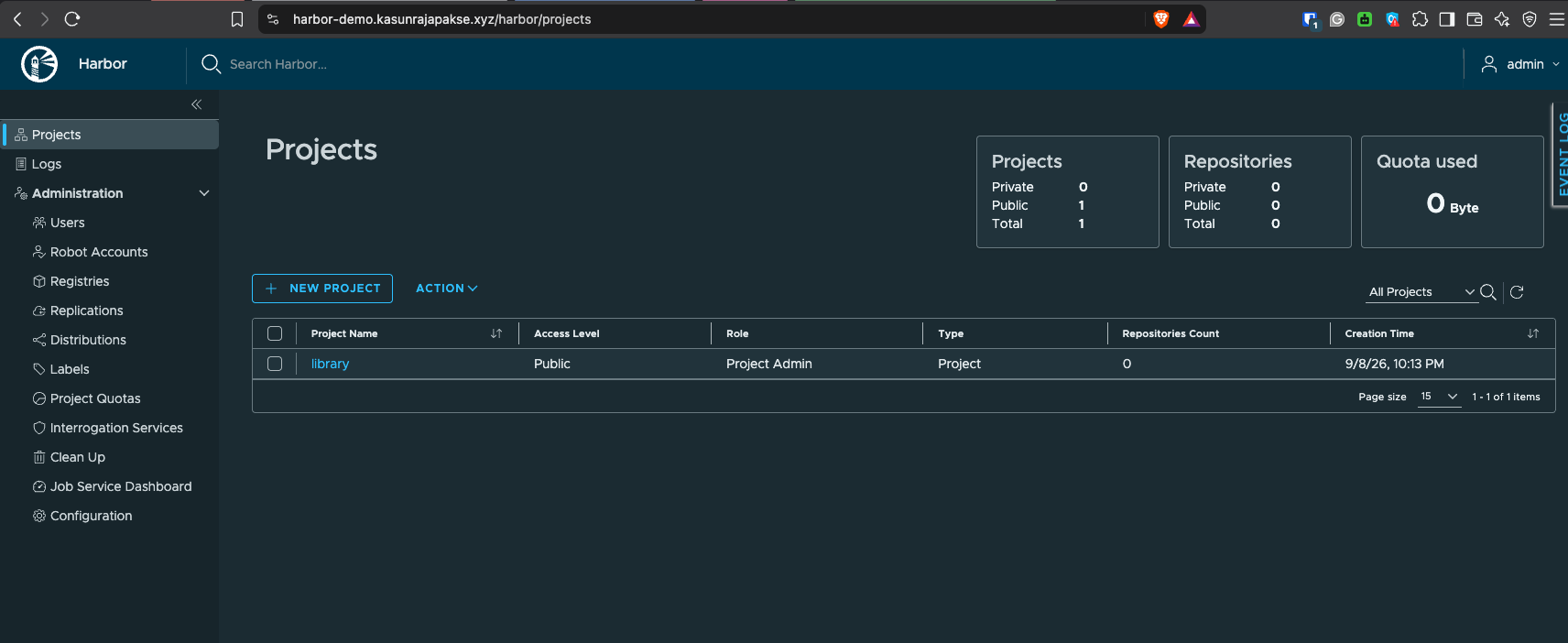This screenshot has height=643, width=1568.
Task: Click the Harbor lighthouse logo
Action: click(39, 64)
